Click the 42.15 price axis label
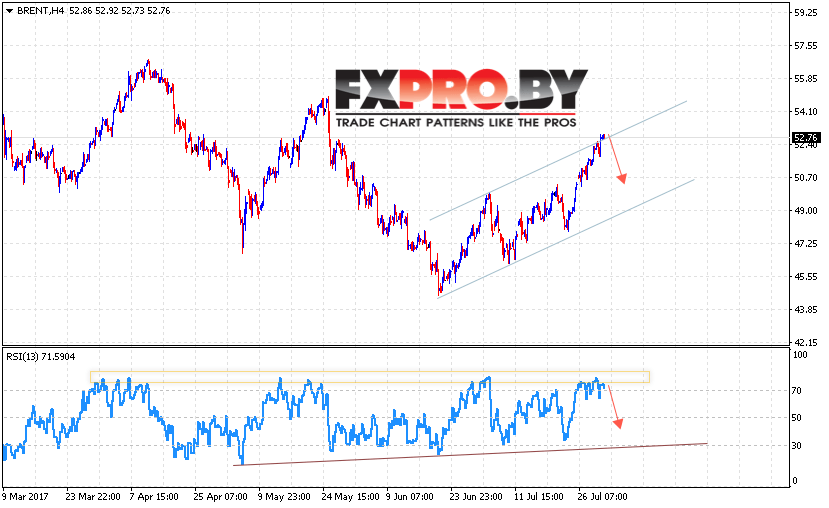829x508 pixels. pos(806,343)
